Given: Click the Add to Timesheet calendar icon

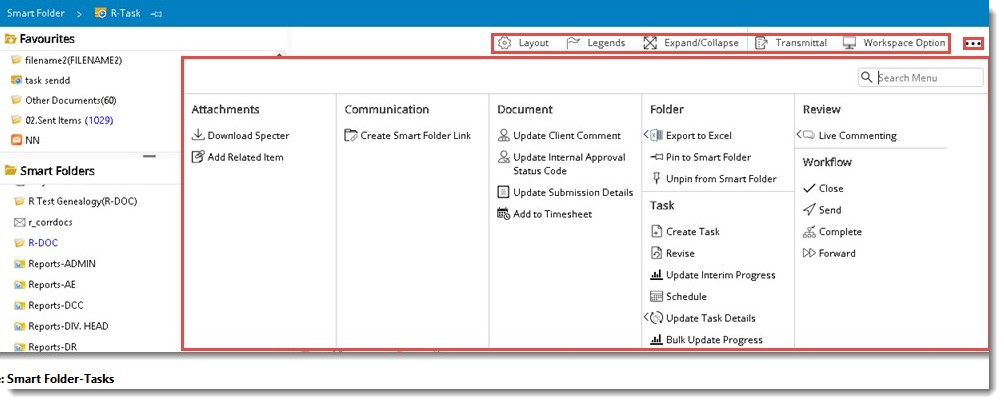Looking at the screenshot, I should [504, 214].
